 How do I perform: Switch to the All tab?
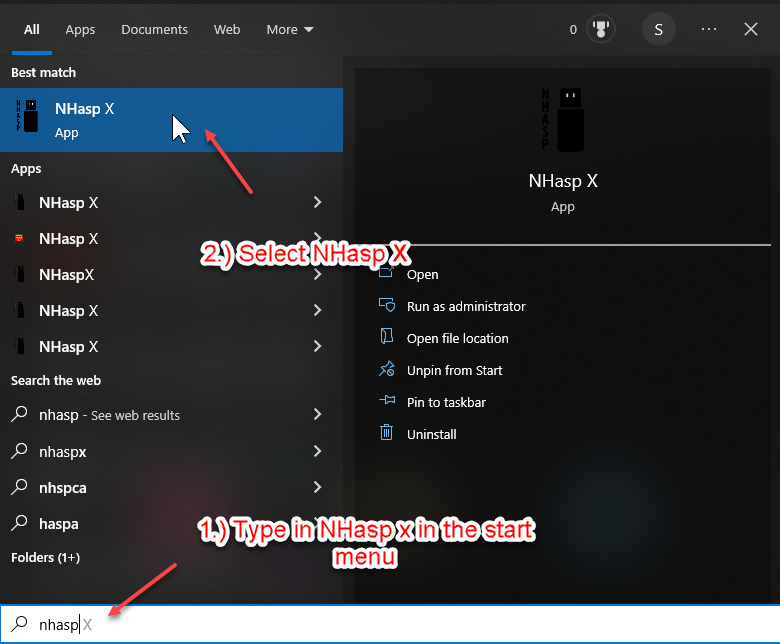pyautogui.click(x=32, y=29)
